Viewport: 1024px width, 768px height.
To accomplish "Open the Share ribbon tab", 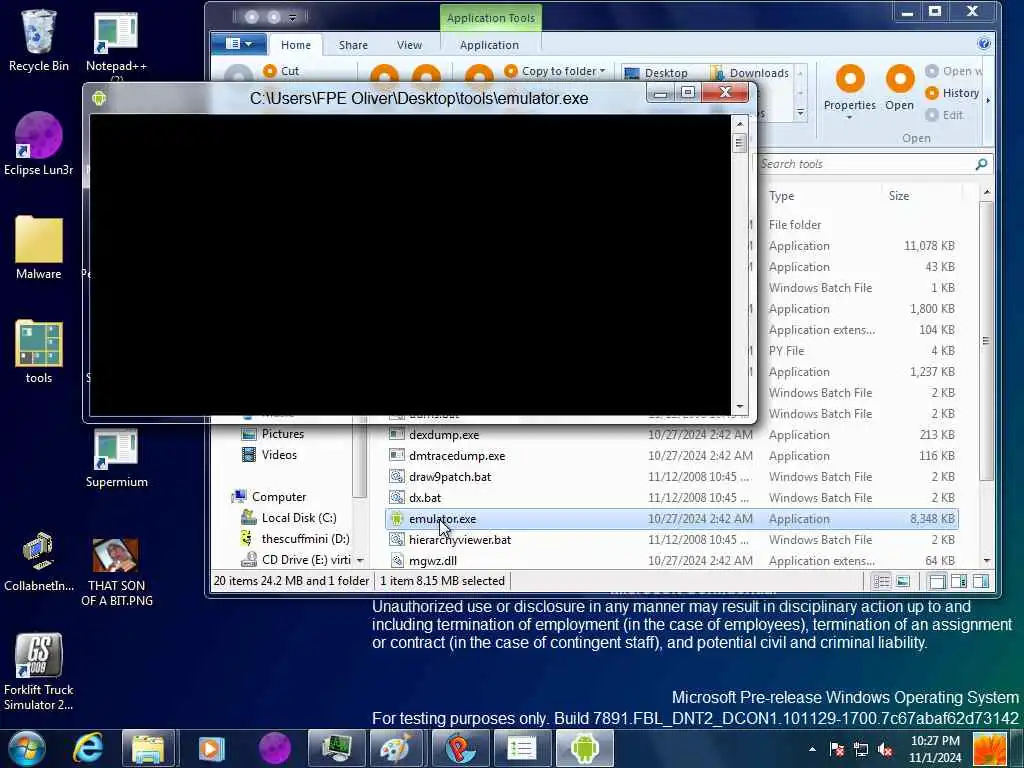I will click(353, 45).
